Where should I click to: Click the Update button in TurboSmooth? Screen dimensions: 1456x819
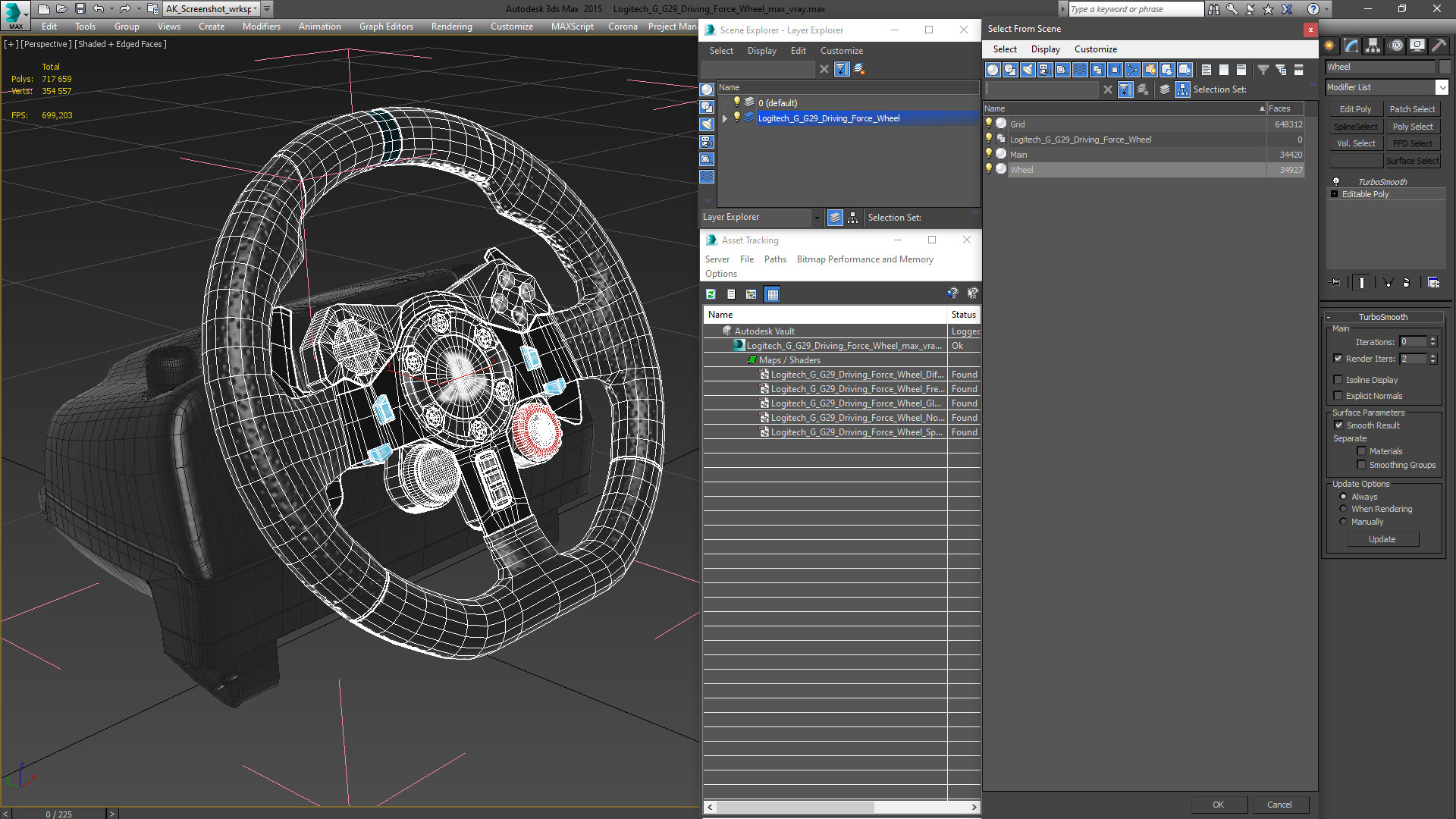tap(1382, 539)
